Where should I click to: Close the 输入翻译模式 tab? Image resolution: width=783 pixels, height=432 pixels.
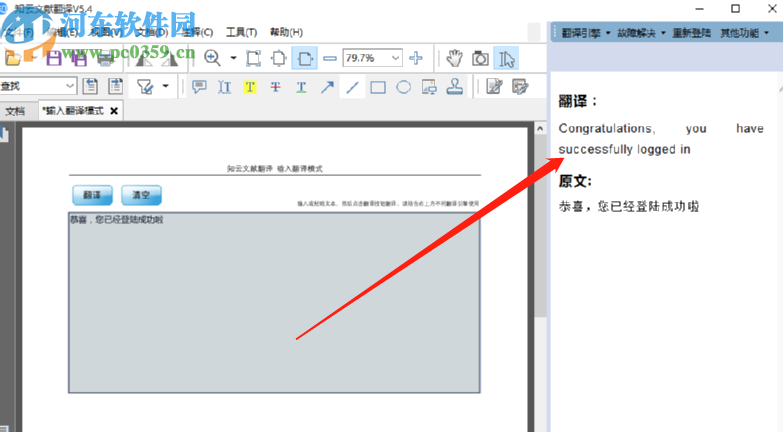tap(114, 111)
